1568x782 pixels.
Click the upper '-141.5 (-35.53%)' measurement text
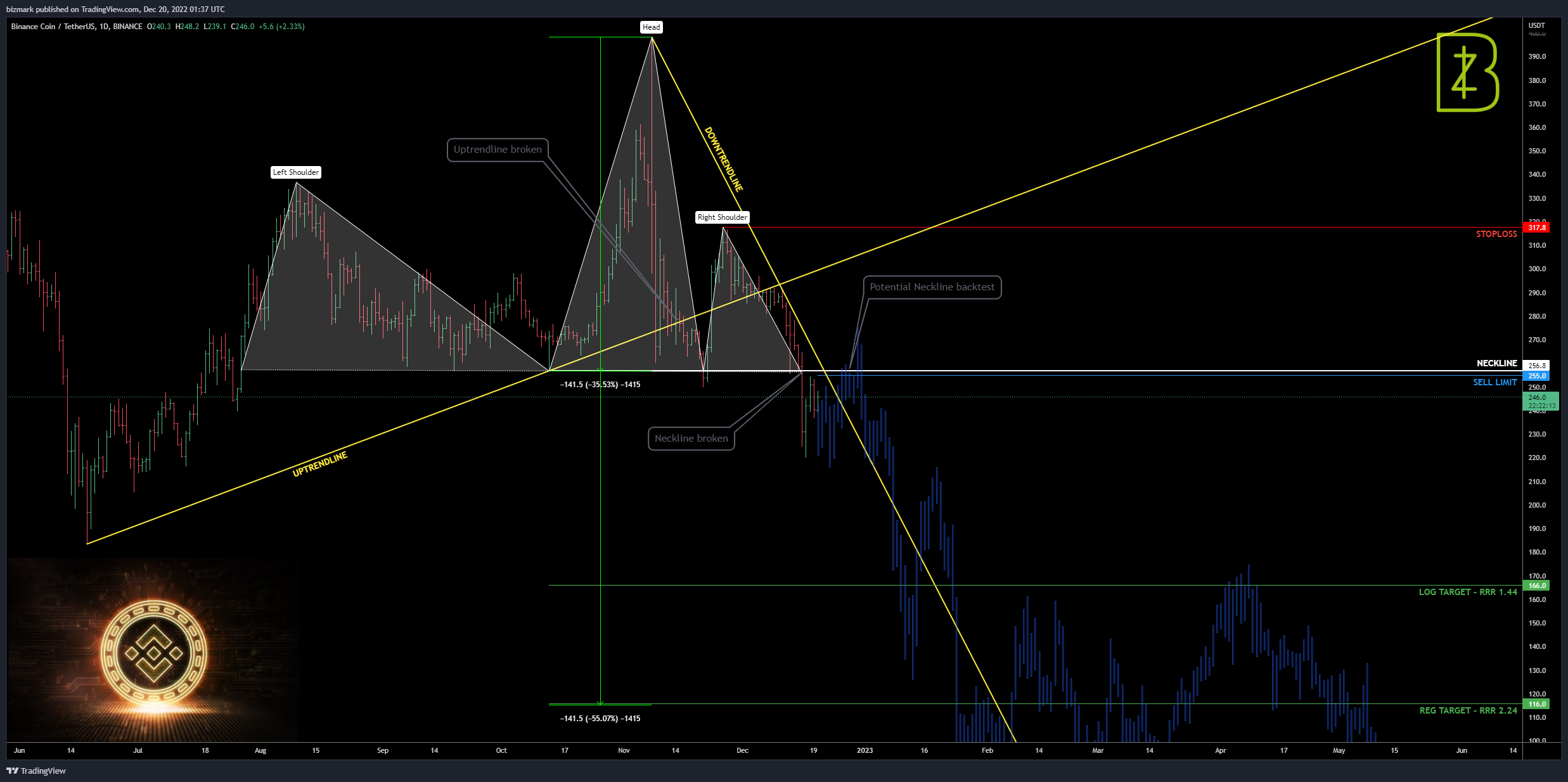pyautogui.click(x=600, y=385)
